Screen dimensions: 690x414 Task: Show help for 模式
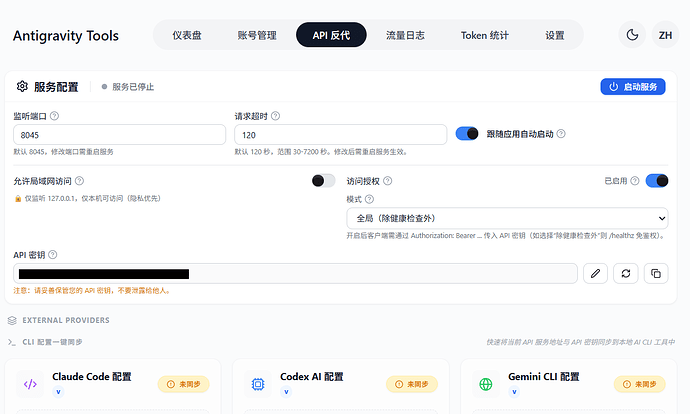(370, 199)
